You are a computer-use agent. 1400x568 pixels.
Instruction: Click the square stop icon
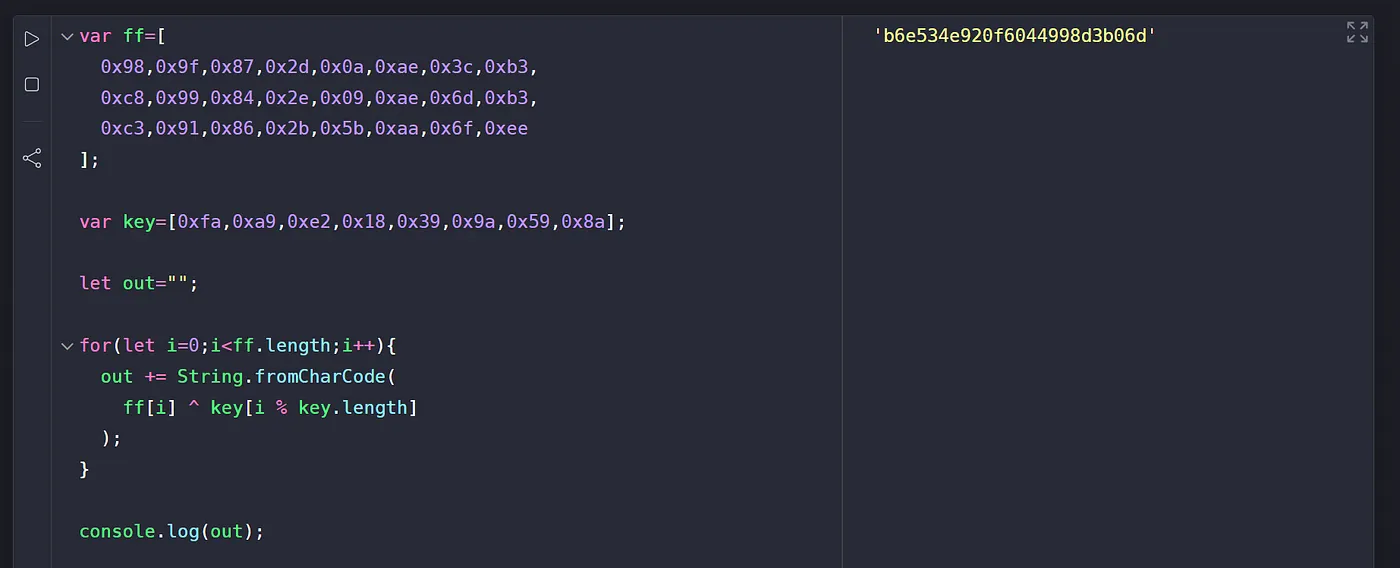[32, 84]
